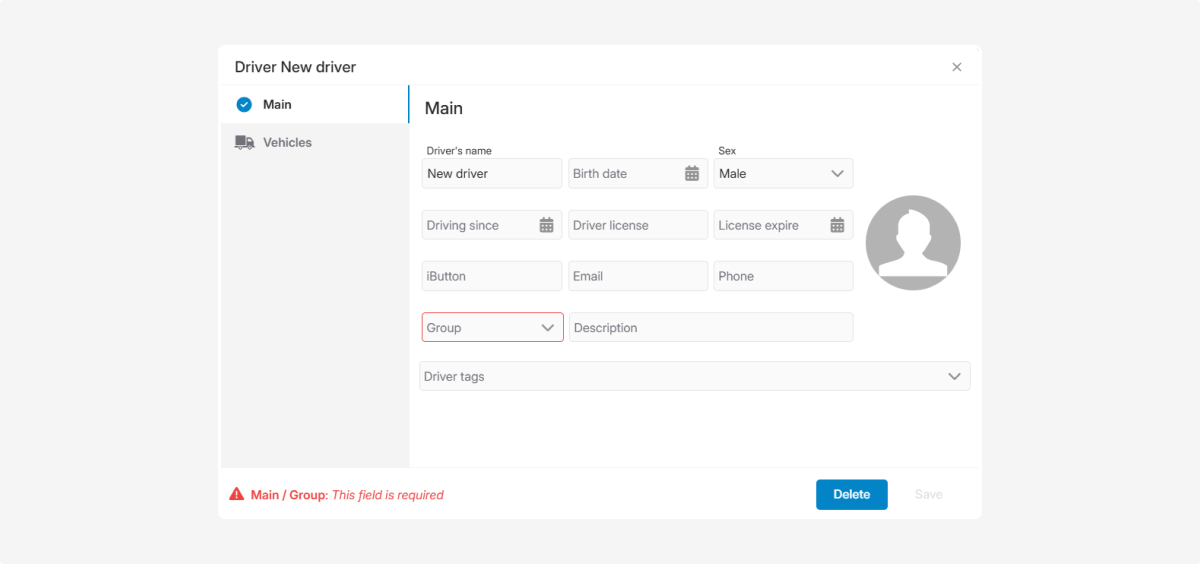Click the red warning triangle icon

pyautogui.click(x=237, y=495)
